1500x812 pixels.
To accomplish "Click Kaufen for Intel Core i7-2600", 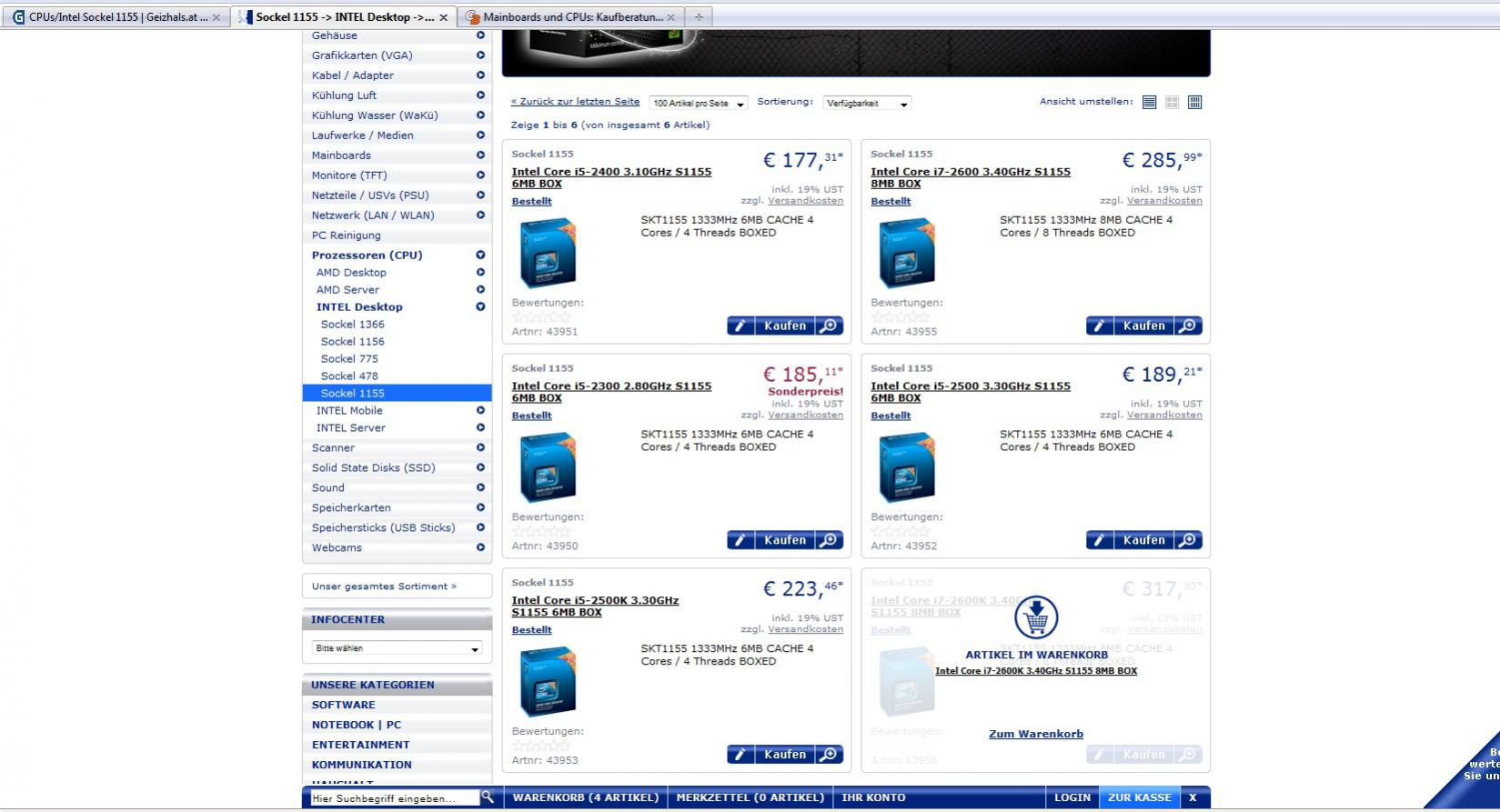I will (1144, 326).
